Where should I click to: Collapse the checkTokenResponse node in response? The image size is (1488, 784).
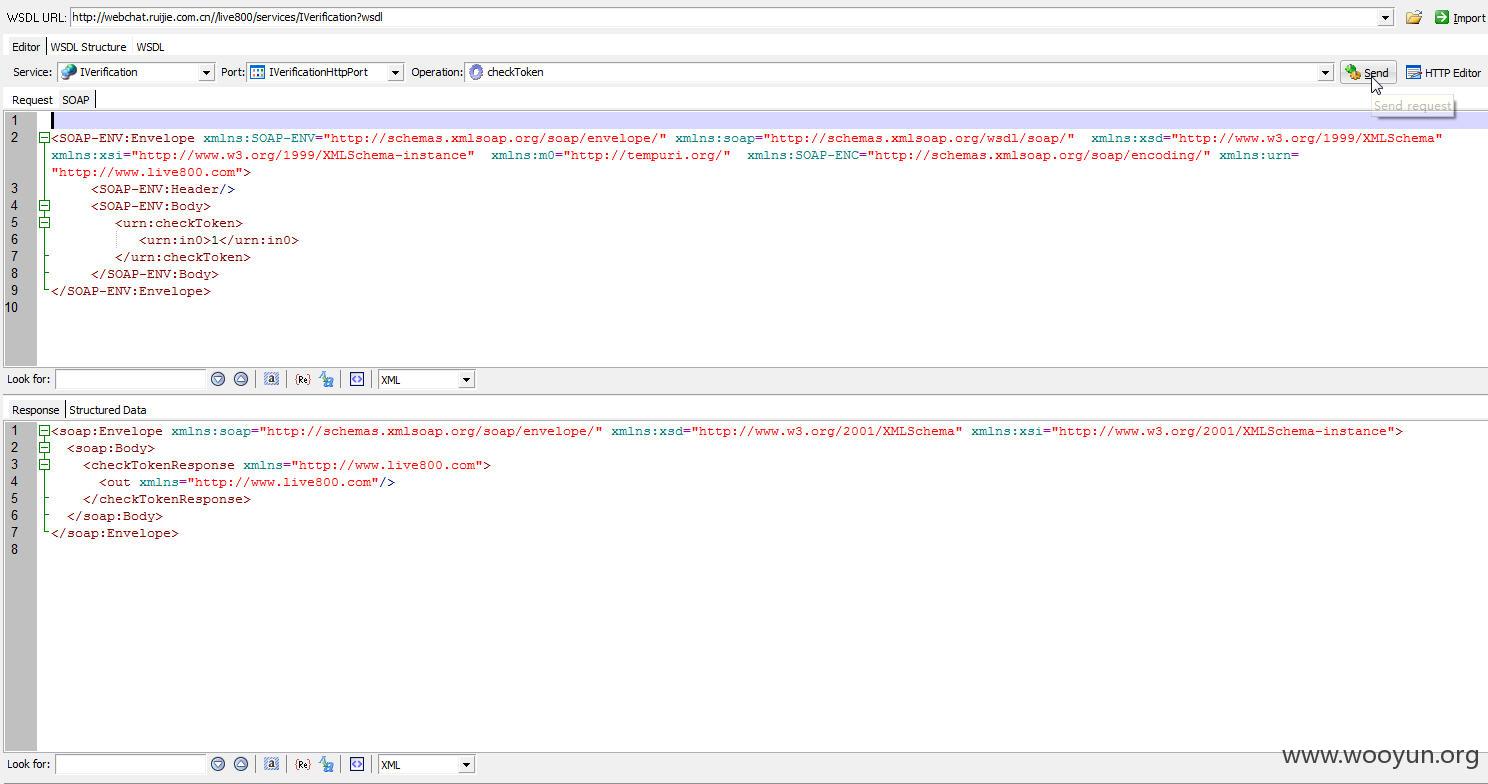44,465
